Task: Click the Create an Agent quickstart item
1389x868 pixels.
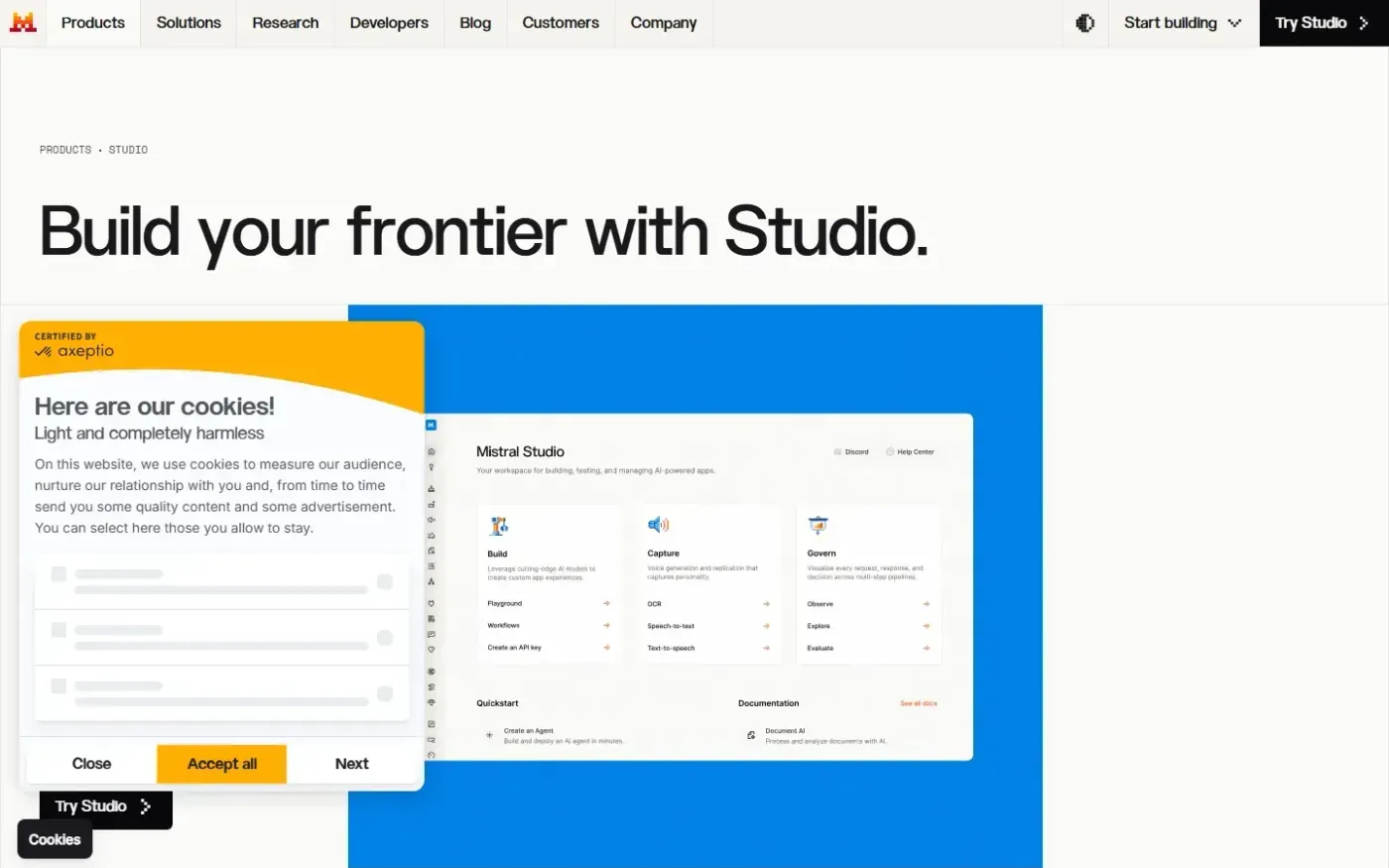Action: coord(556,736)
